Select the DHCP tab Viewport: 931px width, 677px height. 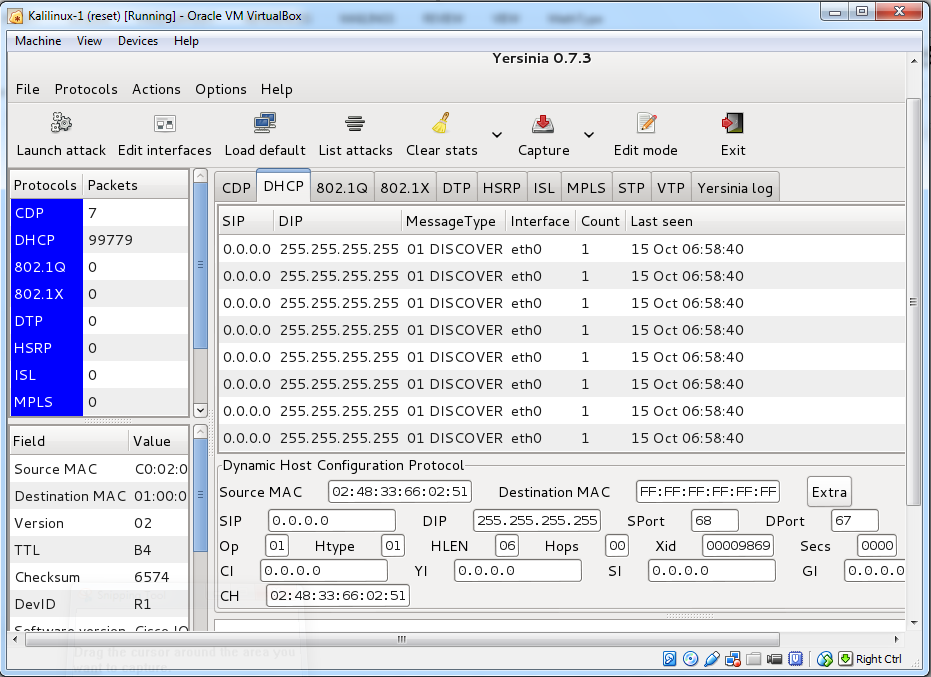[x=283, y=186]
